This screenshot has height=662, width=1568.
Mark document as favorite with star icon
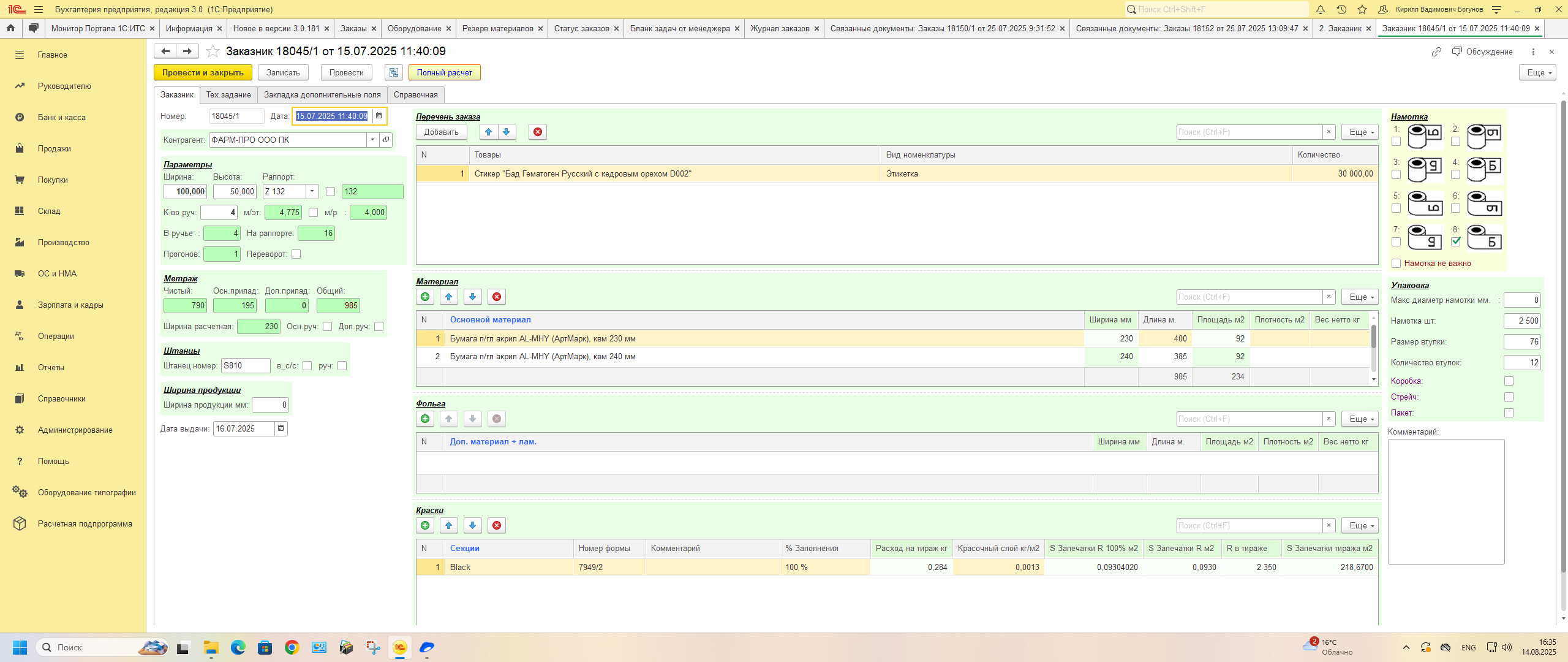213,51
